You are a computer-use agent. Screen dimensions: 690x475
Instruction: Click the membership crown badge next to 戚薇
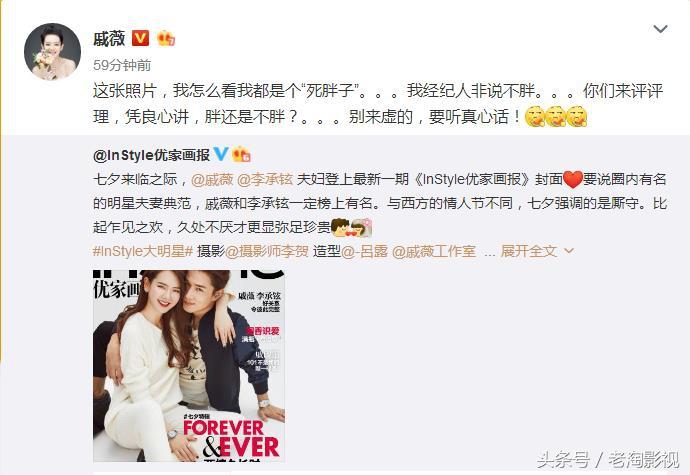[x=166, y=38]
